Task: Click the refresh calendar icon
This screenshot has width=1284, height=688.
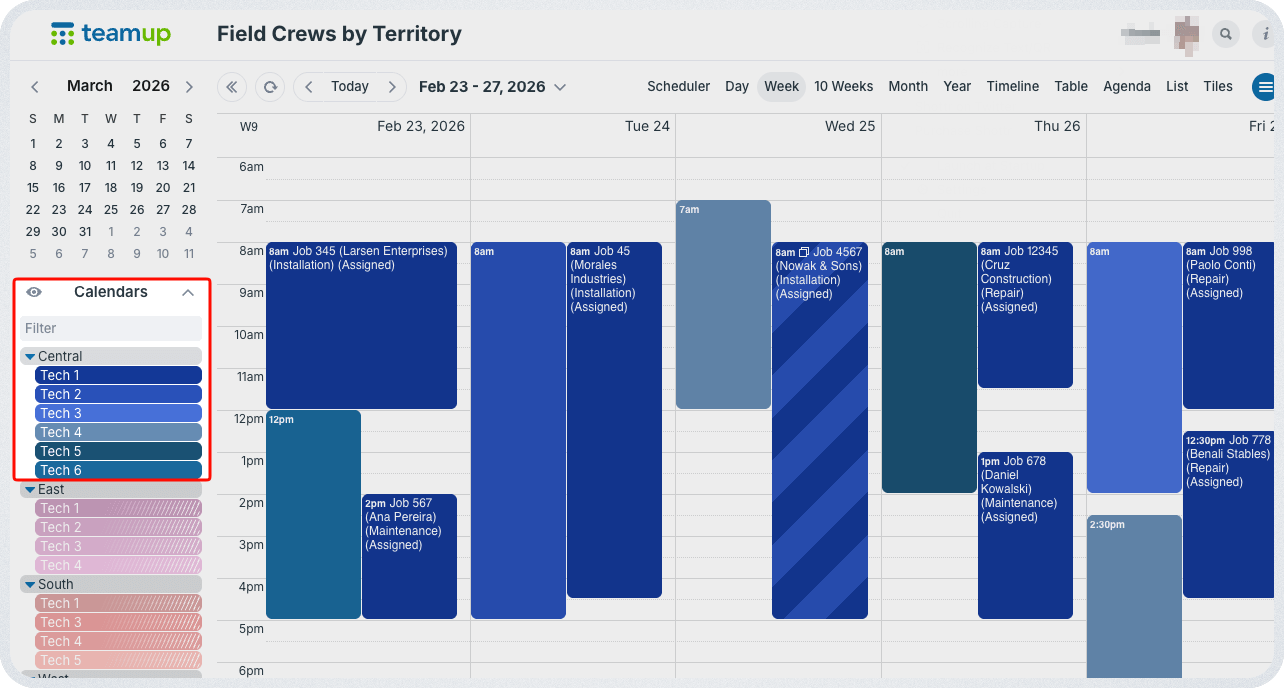Action: pos(269,87)
